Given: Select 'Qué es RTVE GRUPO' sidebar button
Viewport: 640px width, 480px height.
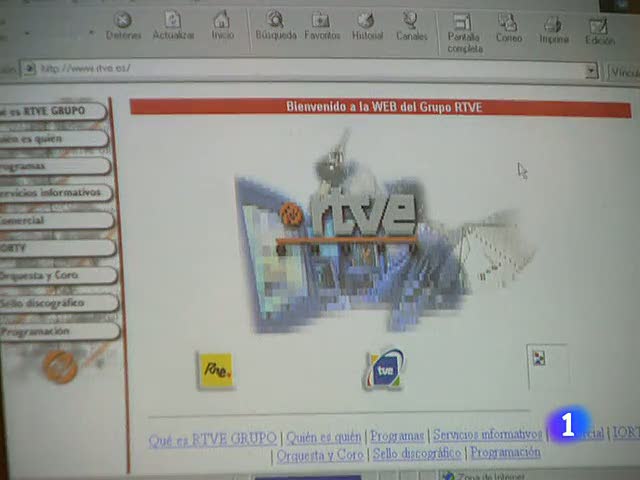Looking at the screenshot, I should coord(52,111).
